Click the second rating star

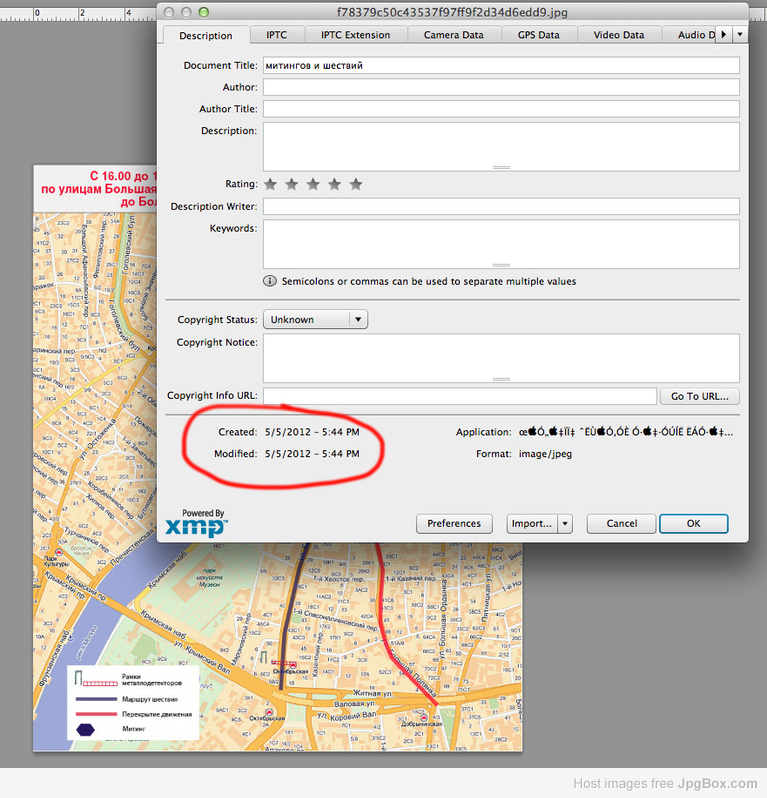(292, 184)
